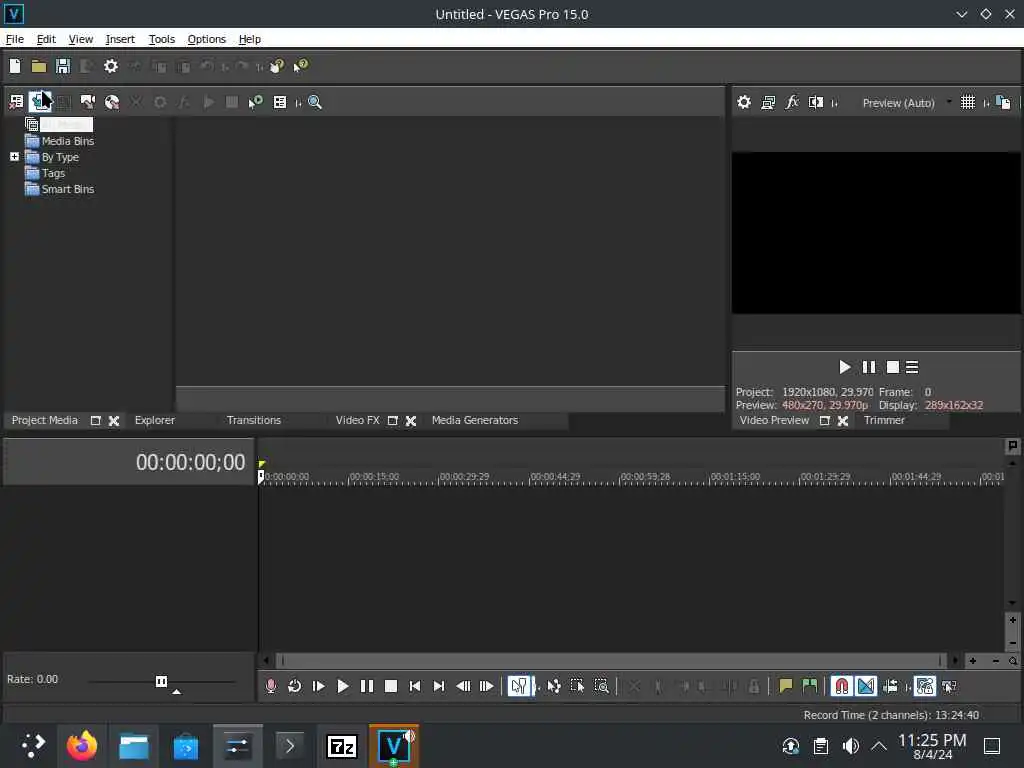Open the Capture Video tool
The height and width of the screenshot is (768, 1024).
[88, 102]
